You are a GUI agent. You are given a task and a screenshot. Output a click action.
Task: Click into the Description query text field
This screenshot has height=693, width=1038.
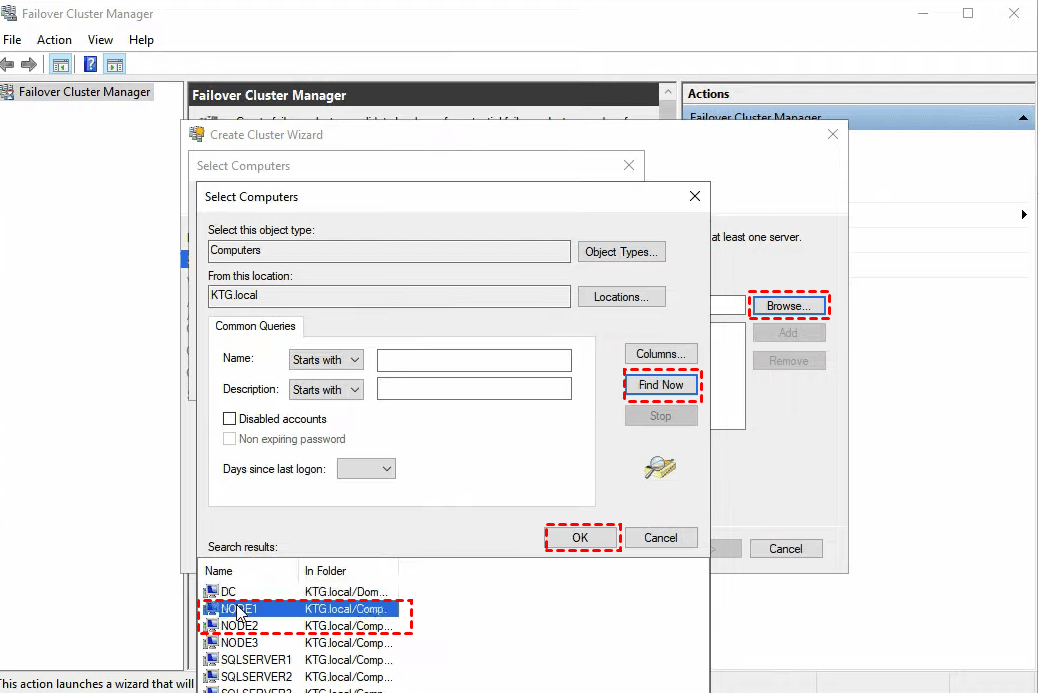click(474, 389)
